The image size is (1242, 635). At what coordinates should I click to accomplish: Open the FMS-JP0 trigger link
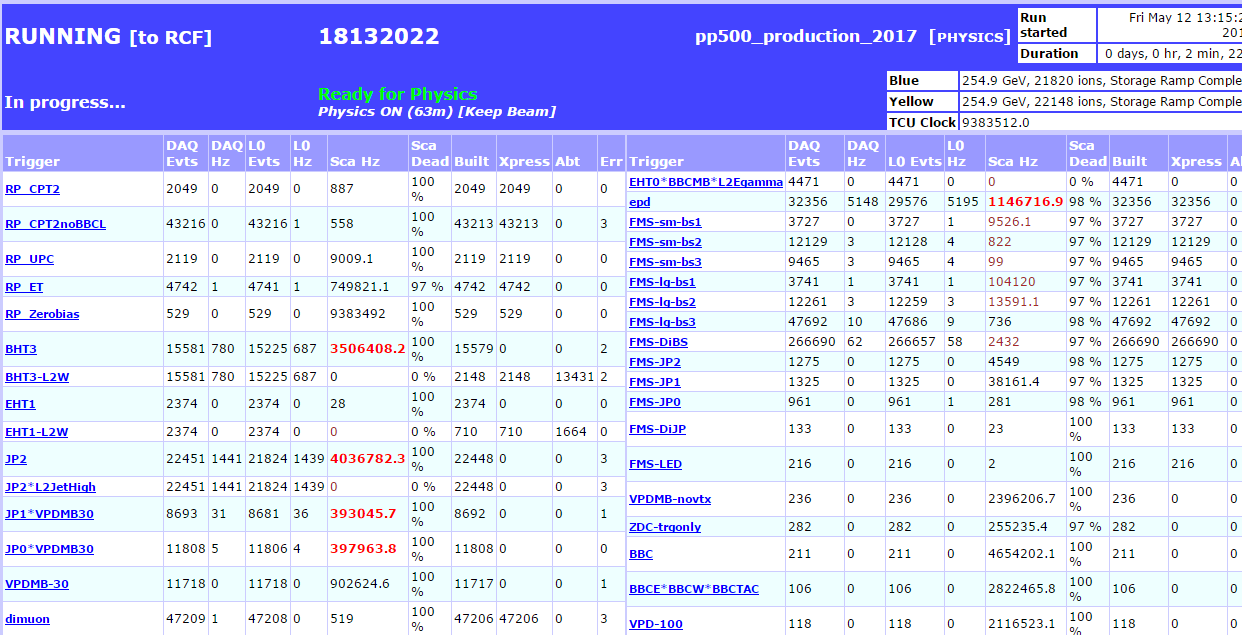(x=655, y=402)
